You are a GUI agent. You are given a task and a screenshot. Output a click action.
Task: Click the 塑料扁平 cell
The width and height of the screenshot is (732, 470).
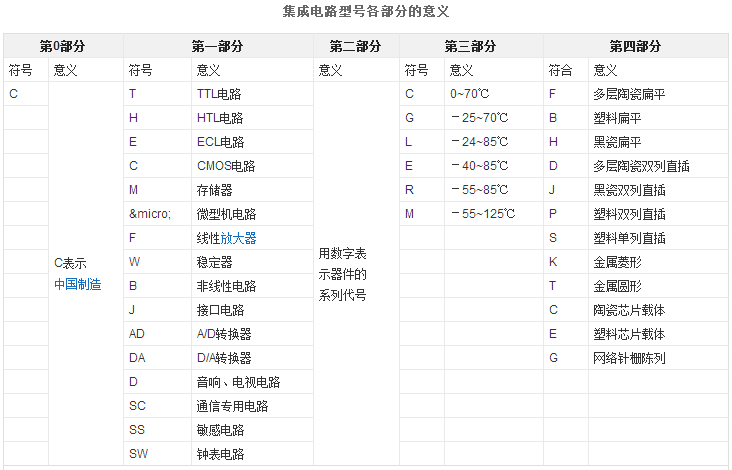tap(658, 118)
